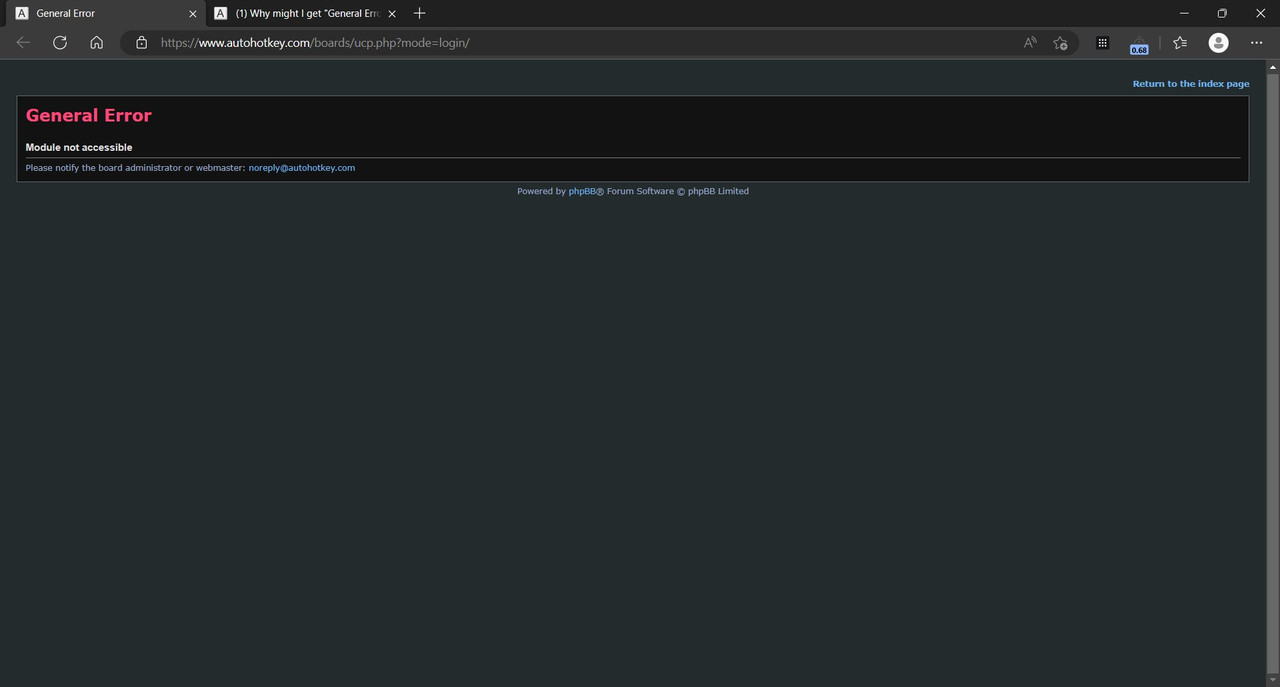Screen dimensions: 1280x687
Task: Add page to favorites star icon
Action: tap(1061, 43)
